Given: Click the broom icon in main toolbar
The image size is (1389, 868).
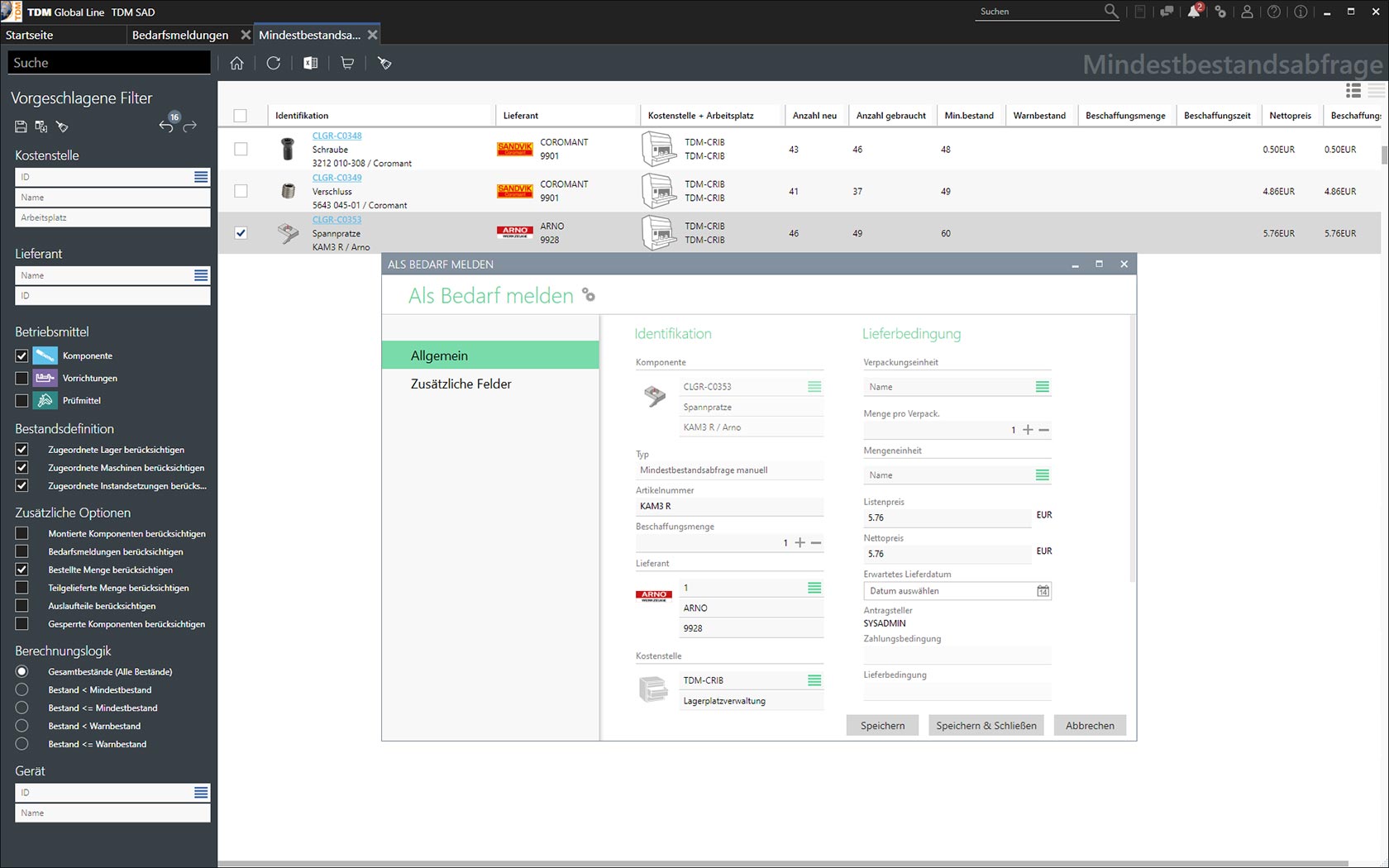Looking at the screenshot, I should pos(384,63).
